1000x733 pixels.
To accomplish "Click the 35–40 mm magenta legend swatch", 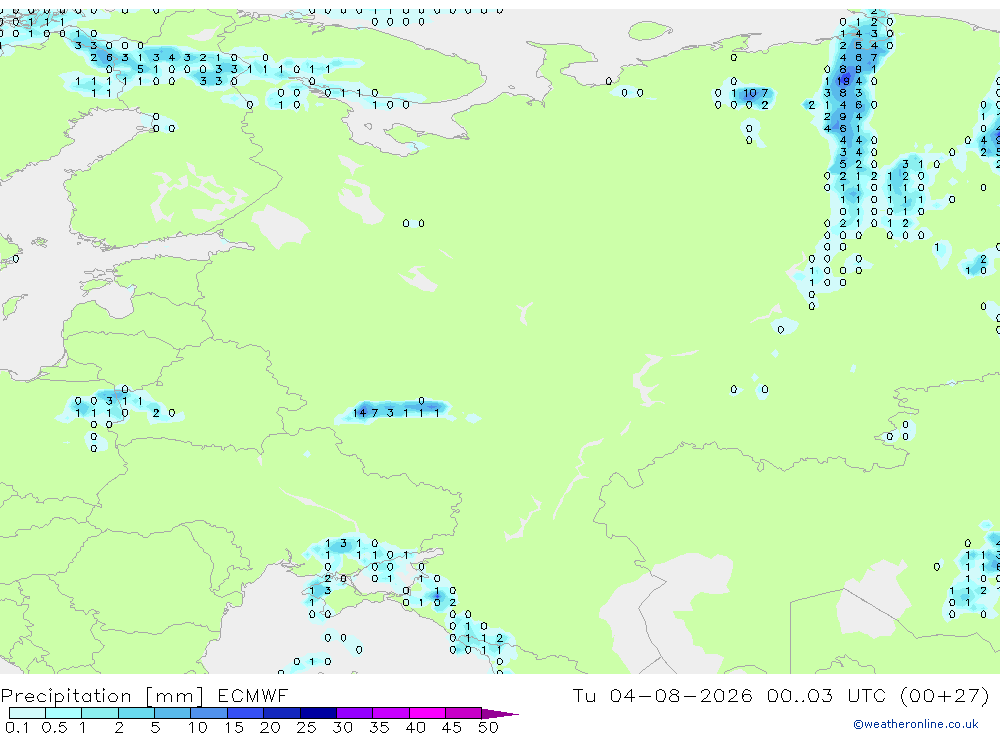I will click(390, 713).
